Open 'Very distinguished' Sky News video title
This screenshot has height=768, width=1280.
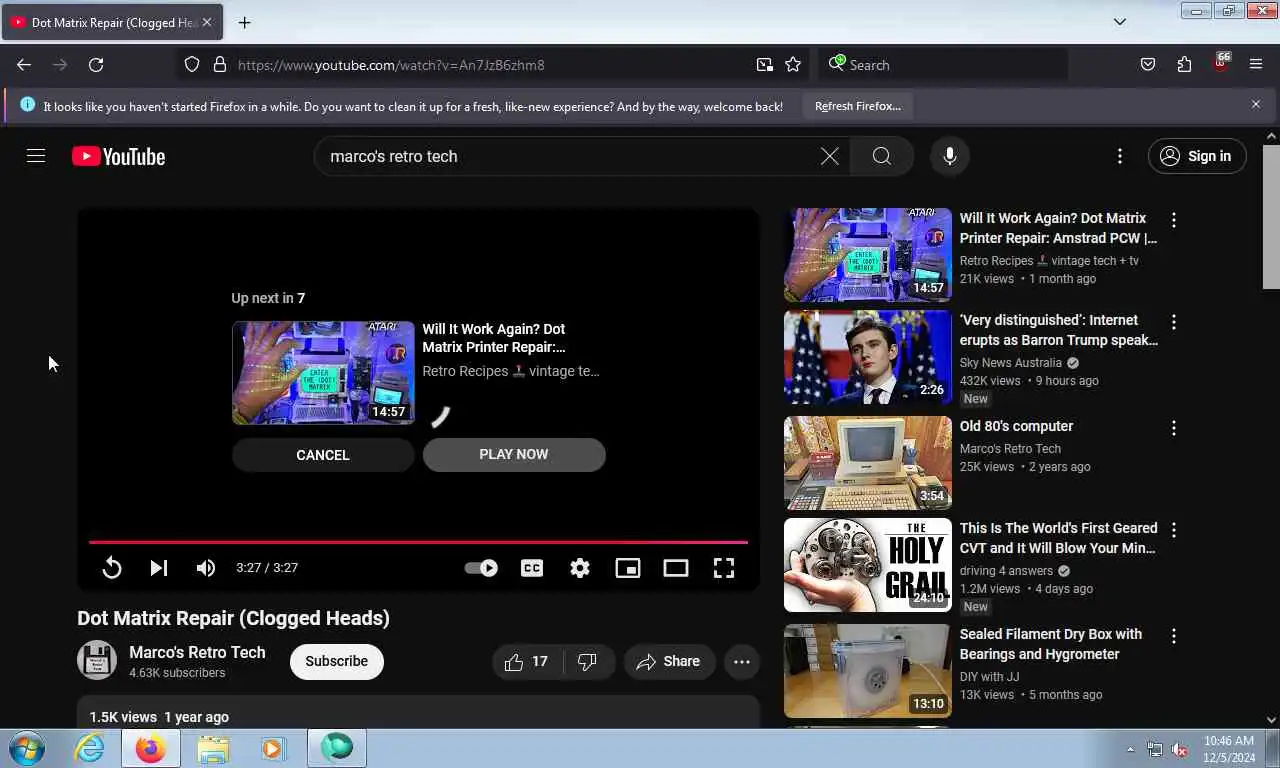coord(1059,330)
